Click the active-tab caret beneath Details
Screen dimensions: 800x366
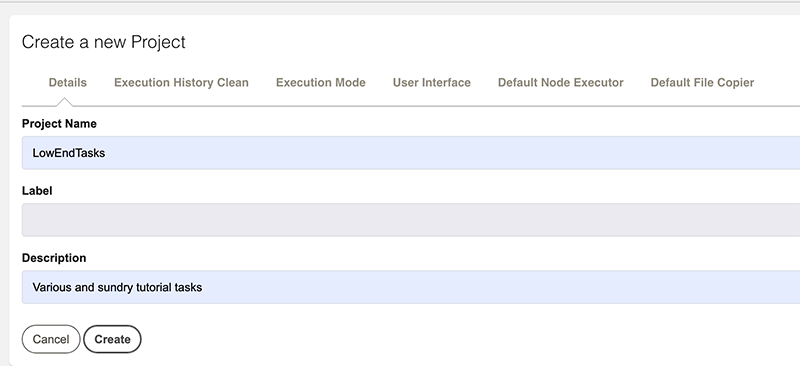pos(64,102)
